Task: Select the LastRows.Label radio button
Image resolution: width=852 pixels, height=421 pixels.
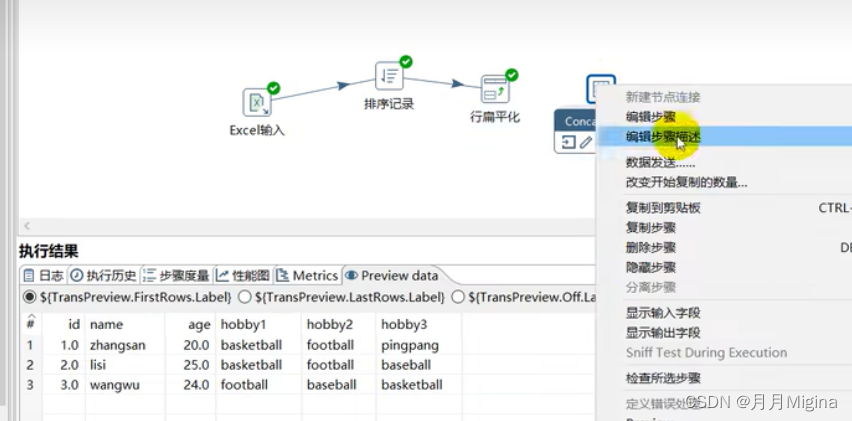Action: (245, 297)
